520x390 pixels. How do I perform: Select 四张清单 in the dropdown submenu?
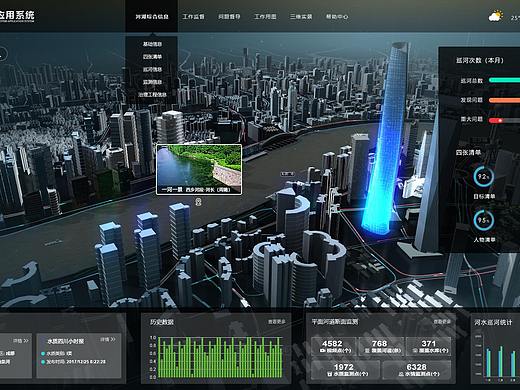[152, 57]
